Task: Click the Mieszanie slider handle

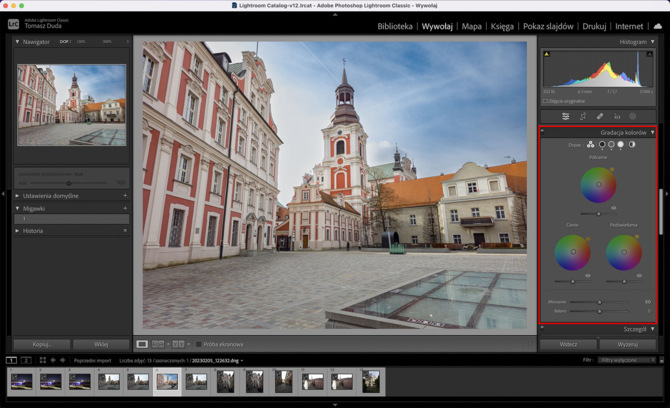Action: click(x=599, y=302)
